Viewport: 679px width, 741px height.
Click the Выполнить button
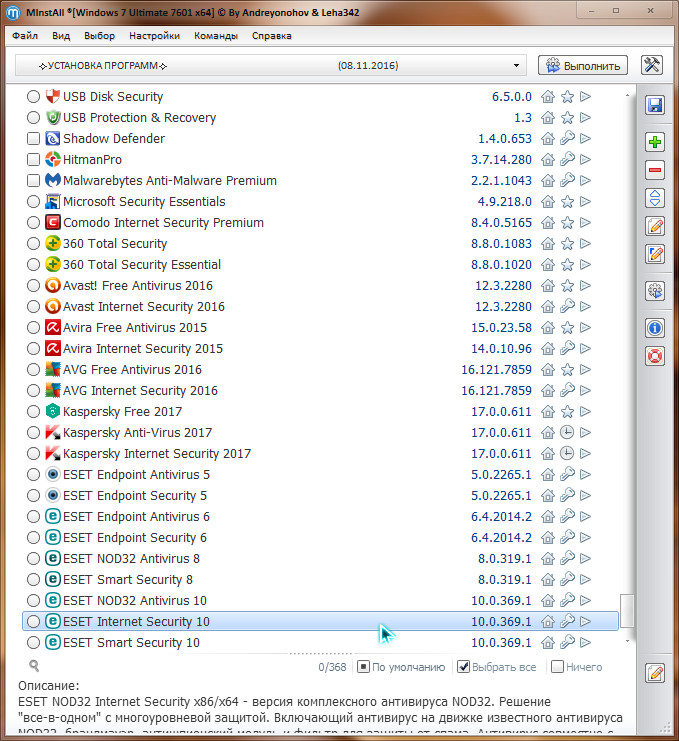(x=583, y=66)
